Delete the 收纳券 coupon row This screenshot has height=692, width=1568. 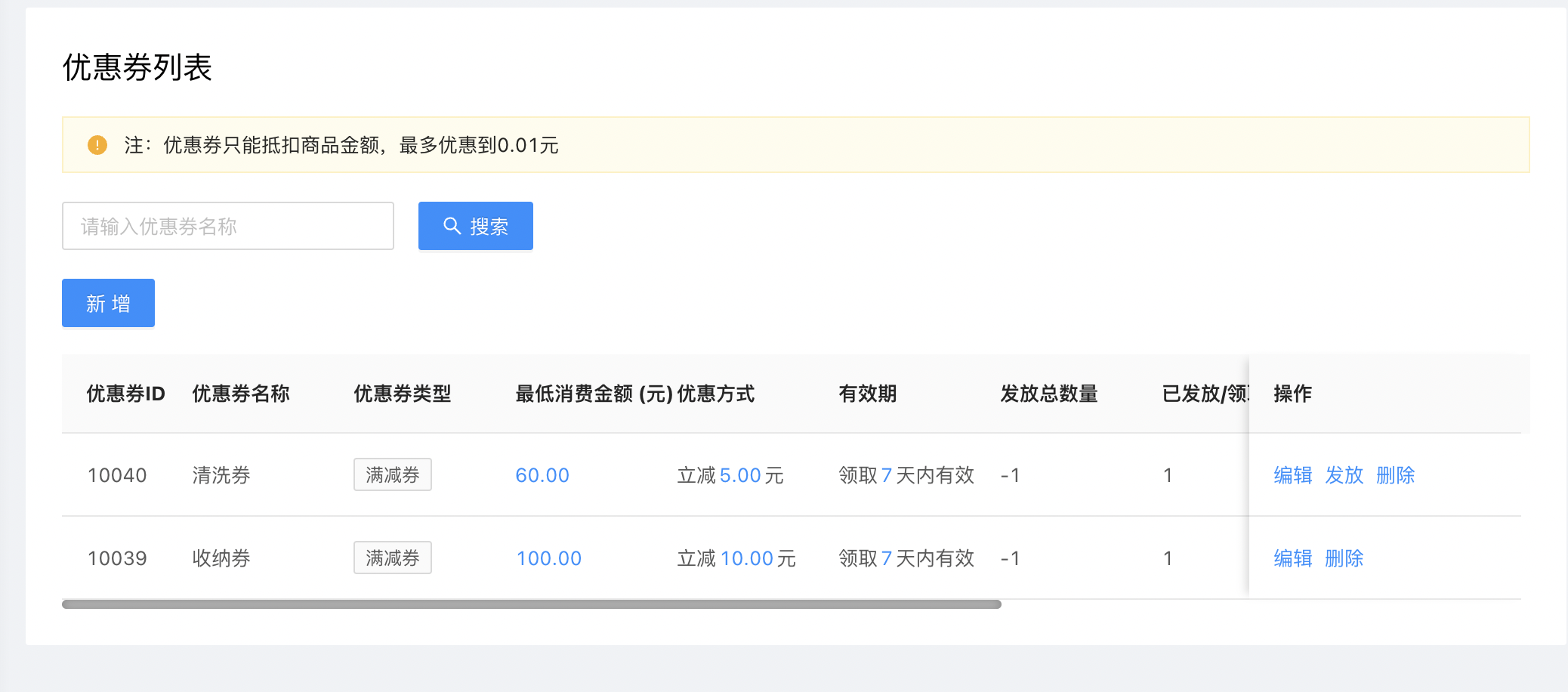[x=1344, y=558]
